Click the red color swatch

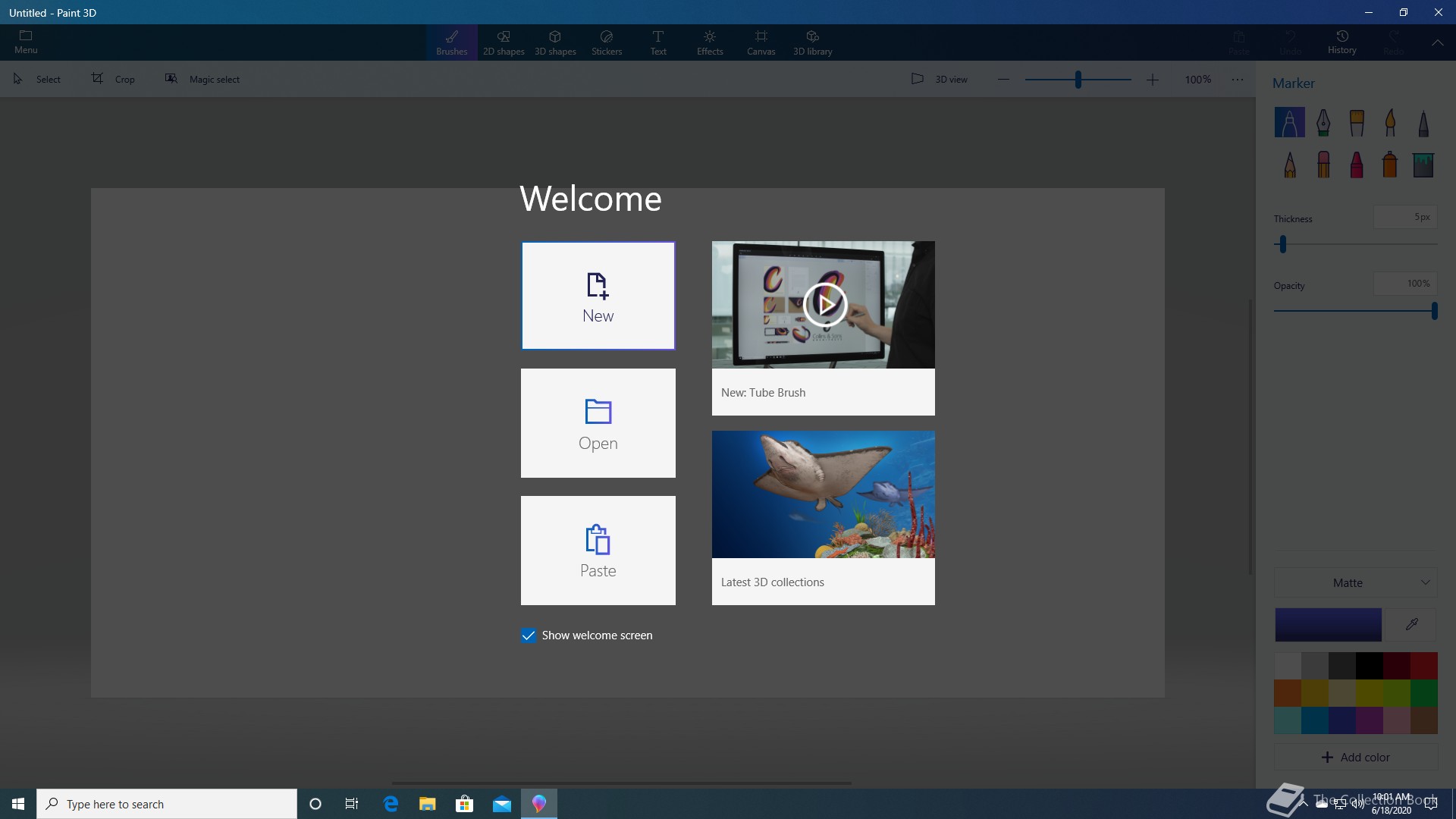tap(1423, 666)
